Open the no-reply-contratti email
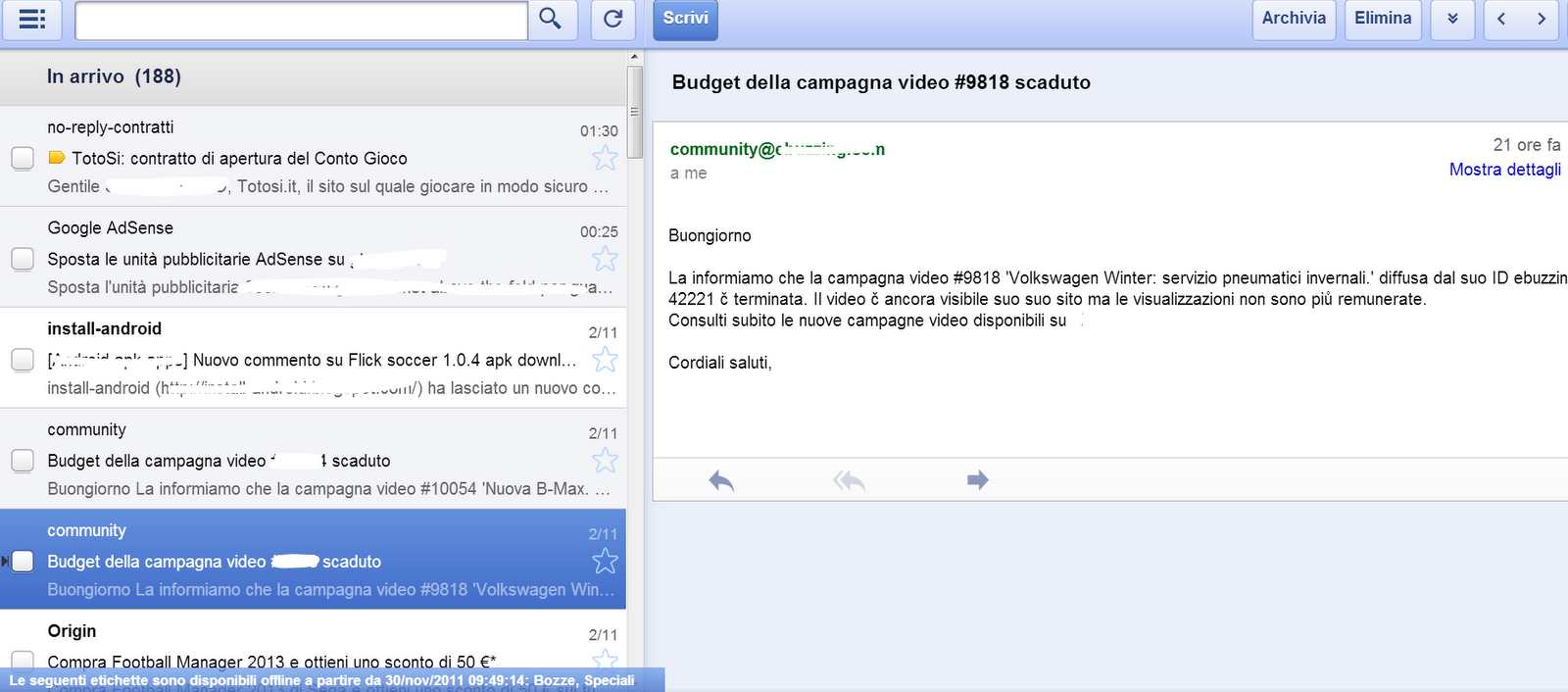This screenshot has width=1568, height=692. click(313, 156)
